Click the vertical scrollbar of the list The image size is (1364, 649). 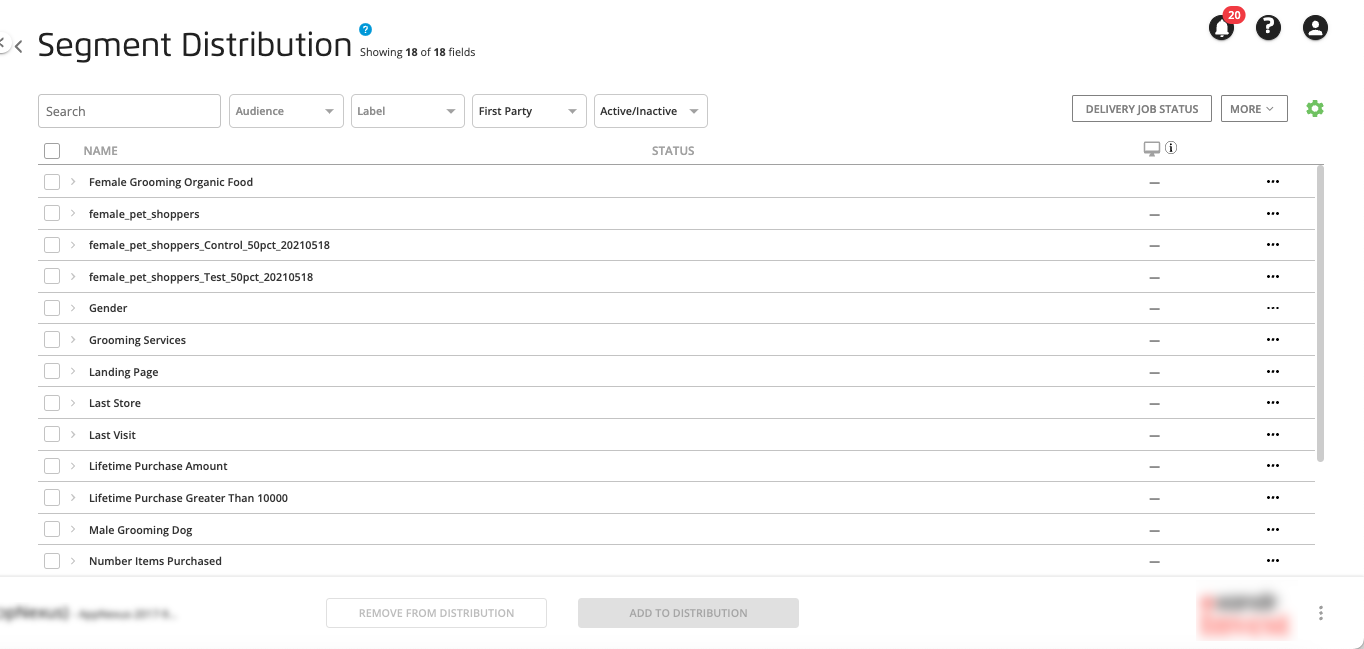coord(1320,313)
